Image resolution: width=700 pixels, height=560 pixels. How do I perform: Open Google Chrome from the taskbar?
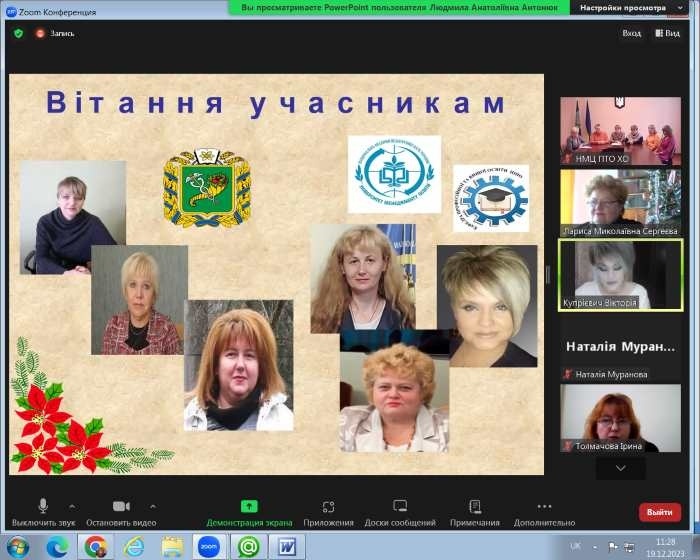[96, 546]
